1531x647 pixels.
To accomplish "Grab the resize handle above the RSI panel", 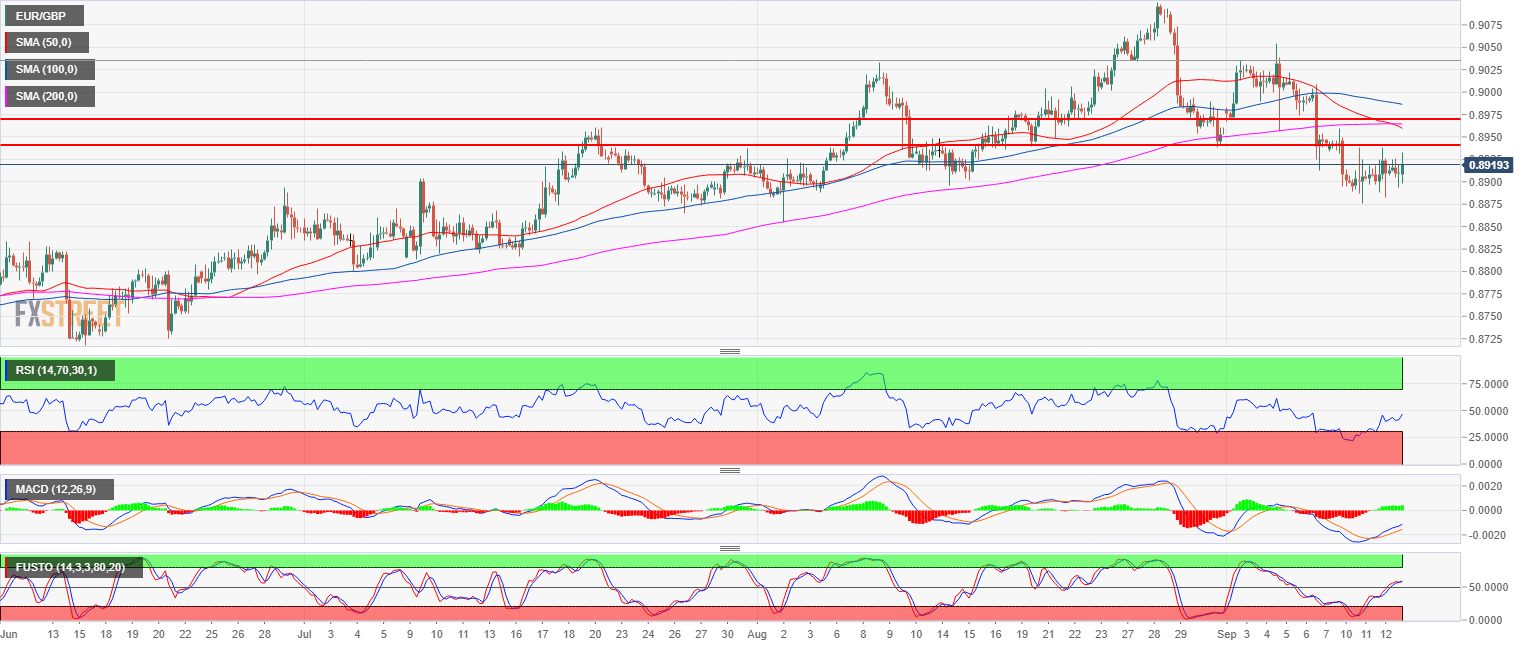I will [730, 351].
